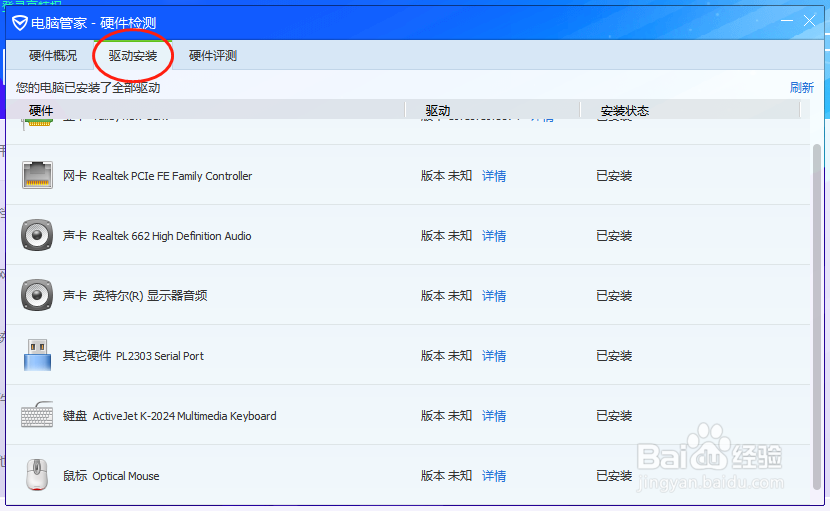
Task: Select the 鼠标 Optical Mouse text
Action: pos(111,476)
